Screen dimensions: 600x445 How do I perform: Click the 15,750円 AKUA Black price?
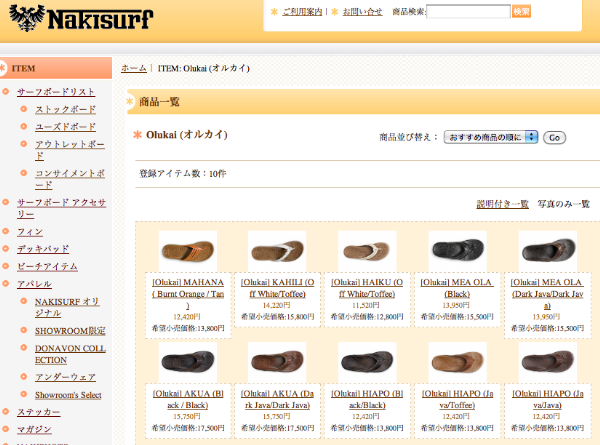(x=187, y=416)
